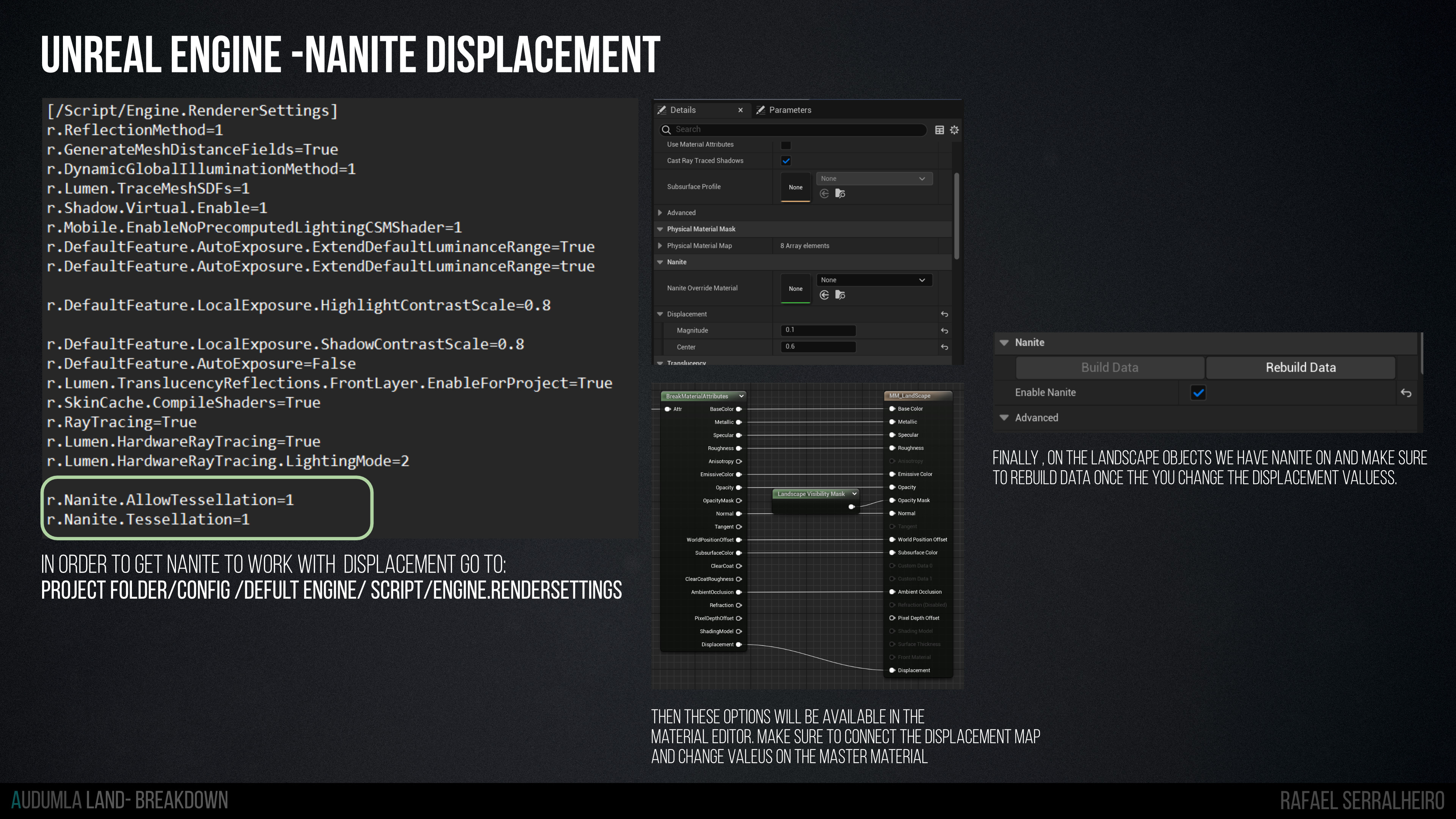The image size is (1456, 819).
Task: Reset Center value to default
Action: 945,347
